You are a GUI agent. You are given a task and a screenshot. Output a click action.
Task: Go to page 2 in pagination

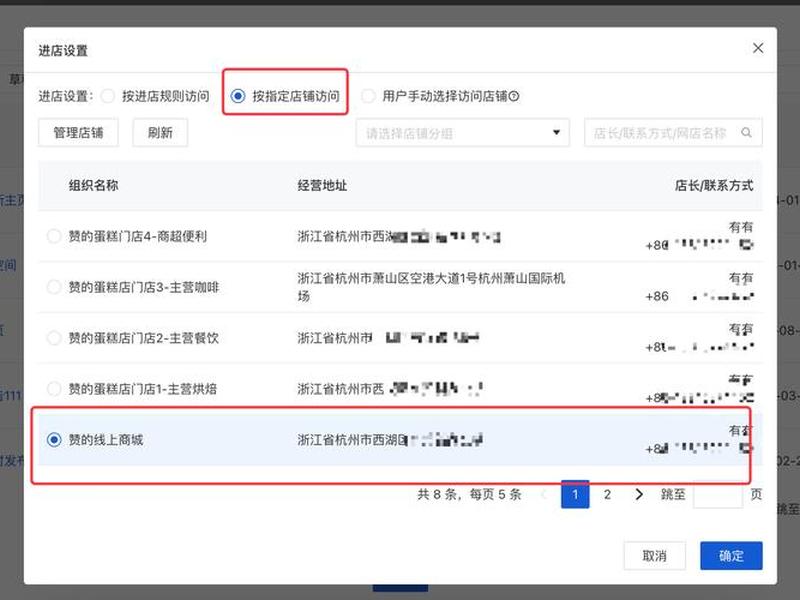[607, 494]
